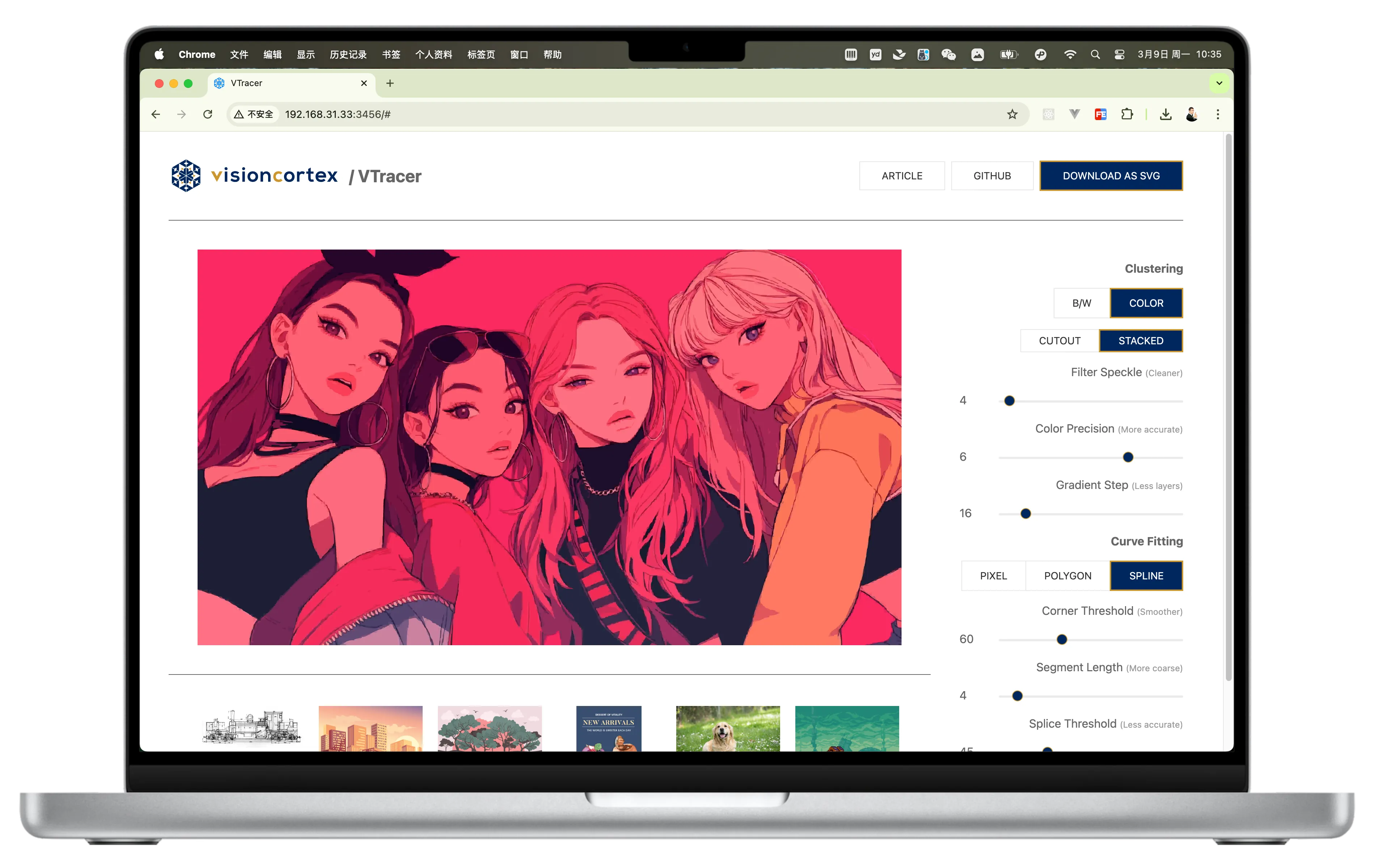
Task: Select B/W clustering mode
Action: [x=1082, y=303]
